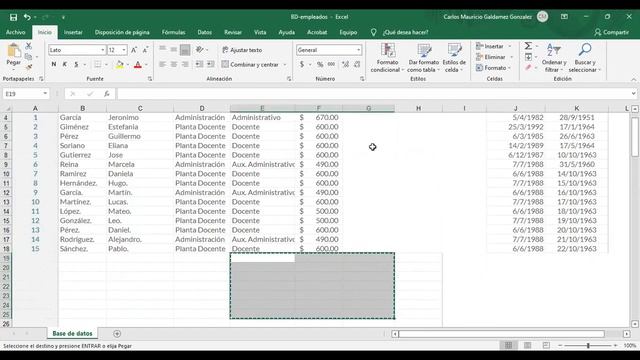
Task: Toggle underline formatting (S)
Action: click(76, 64)
